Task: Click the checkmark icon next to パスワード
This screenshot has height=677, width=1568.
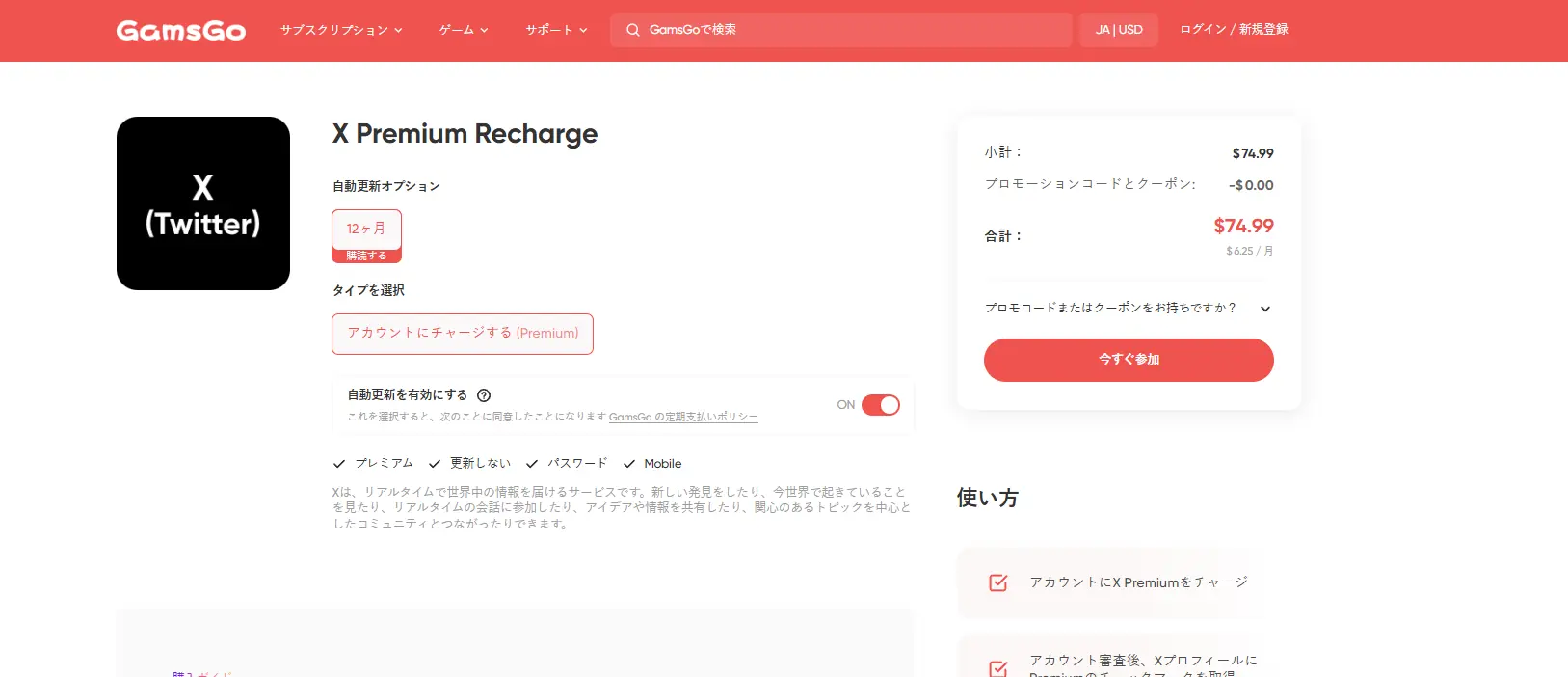Action: (532, 464)
